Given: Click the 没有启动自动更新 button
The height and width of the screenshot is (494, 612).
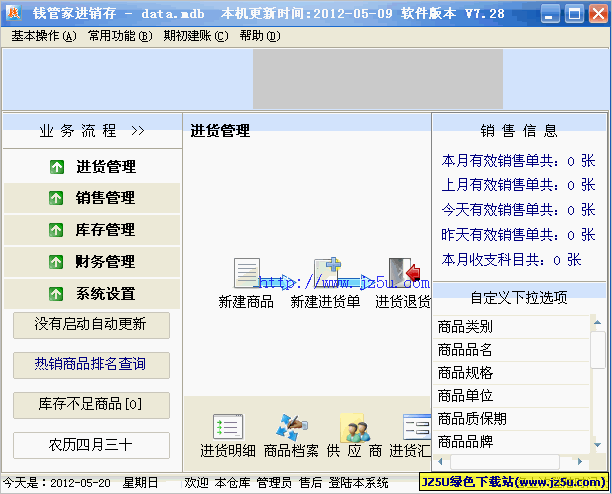Looking at the screenshot, I should click(91, 325).
